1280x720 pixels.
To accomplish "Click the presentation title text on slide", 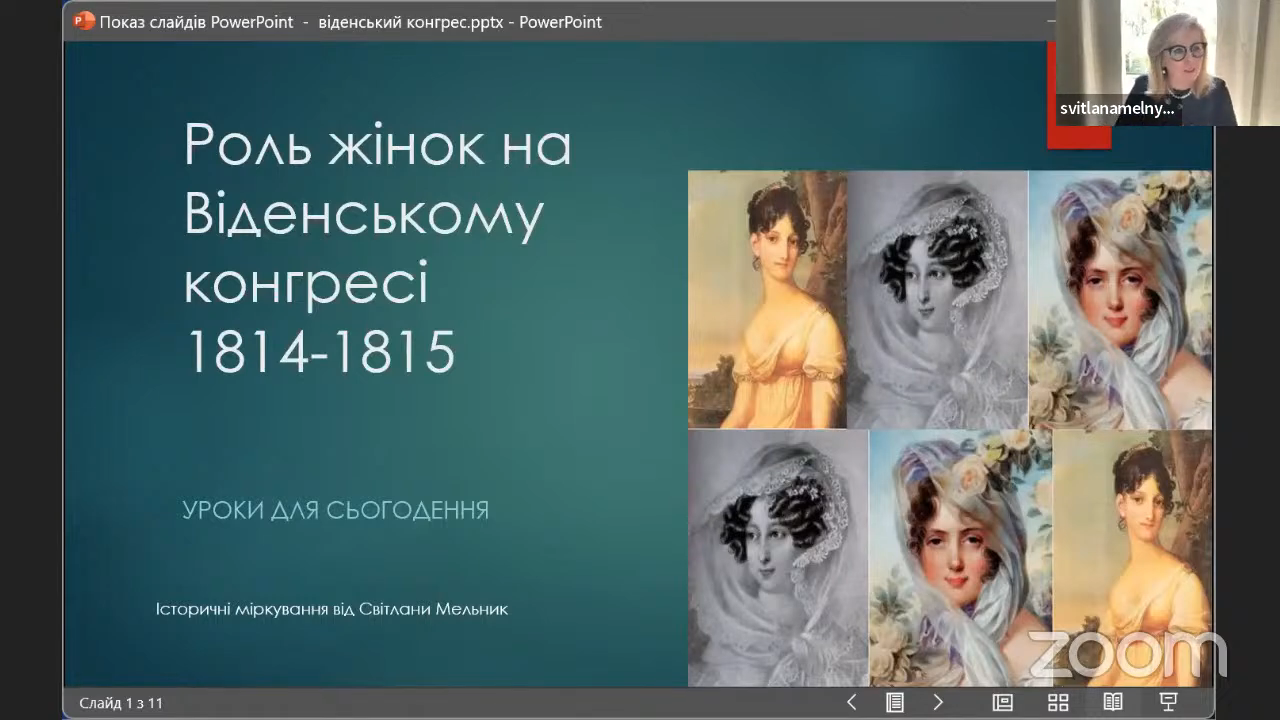I will coord(378,248).
